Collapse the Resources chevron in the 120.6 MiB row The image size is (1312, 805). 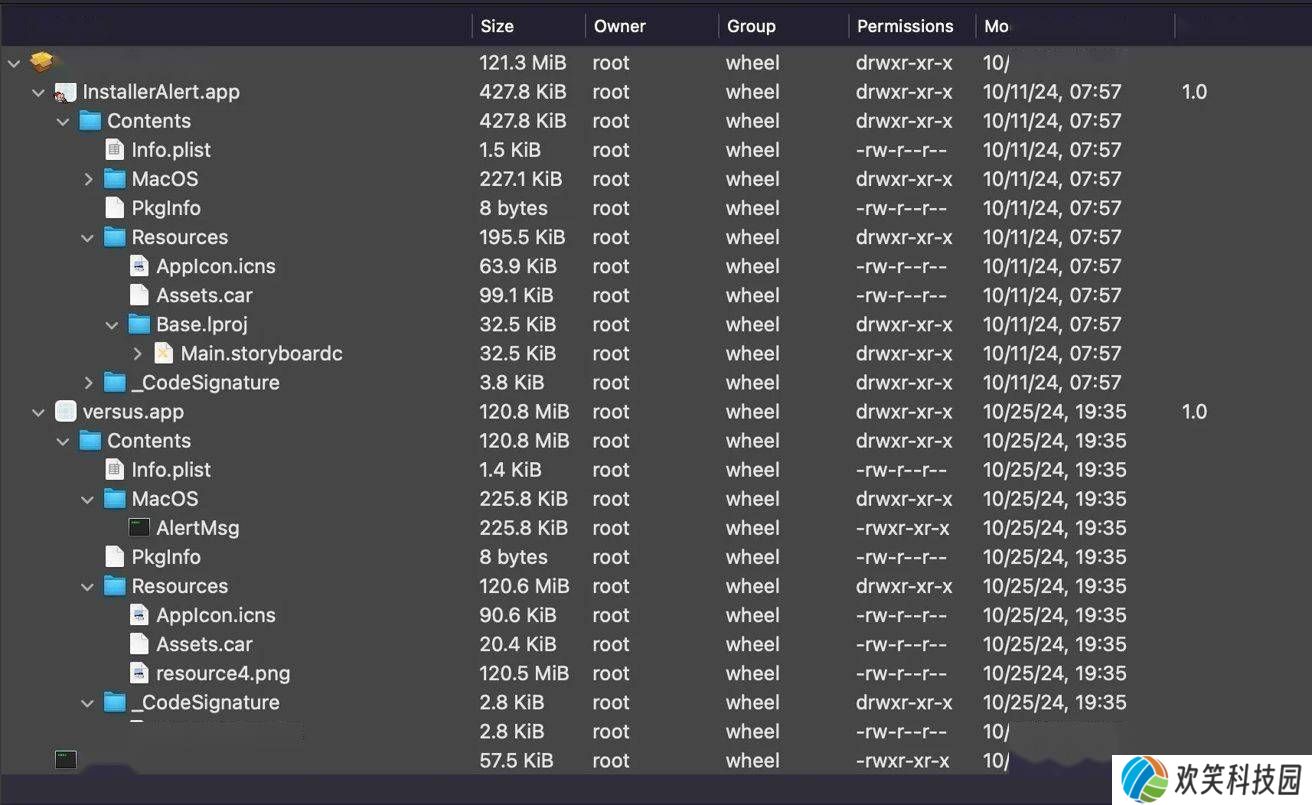click(87, 587)
